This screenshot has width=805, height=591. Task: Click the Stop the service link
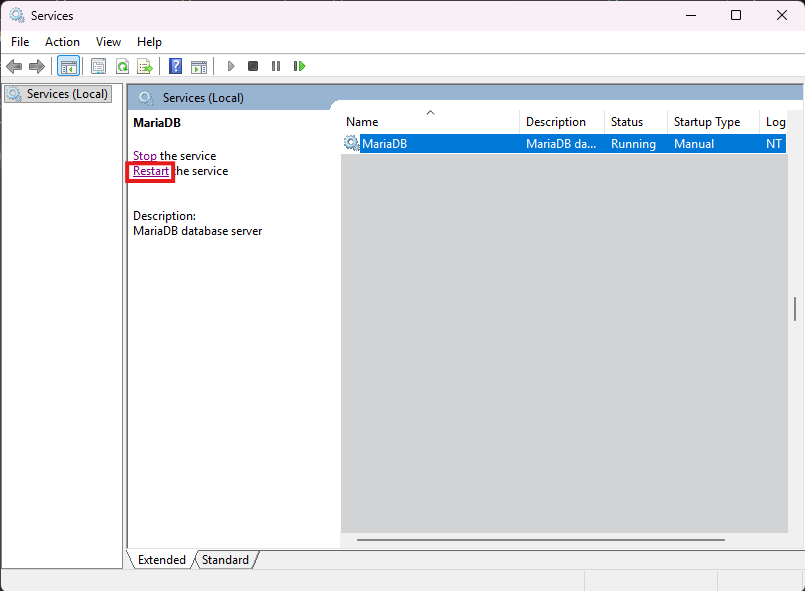(145, 156)
